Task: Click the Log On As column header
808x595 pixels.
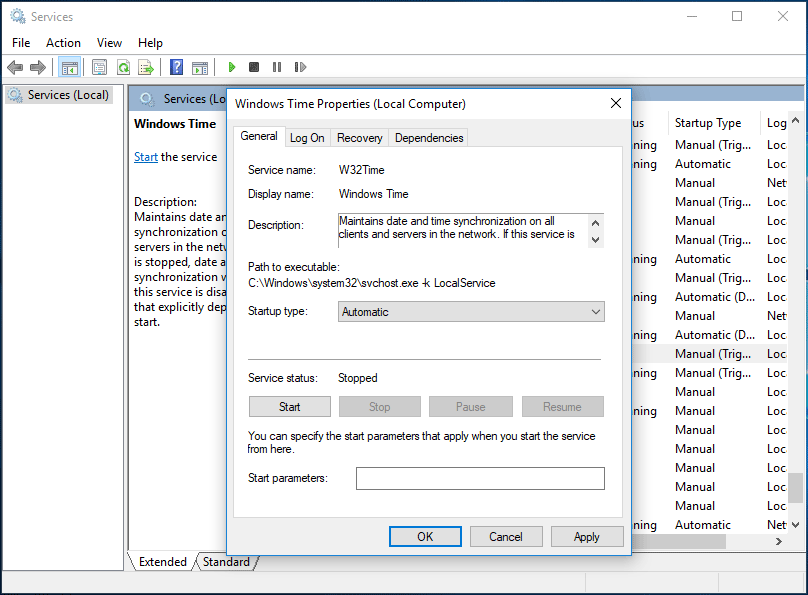Action: point(777,123)
